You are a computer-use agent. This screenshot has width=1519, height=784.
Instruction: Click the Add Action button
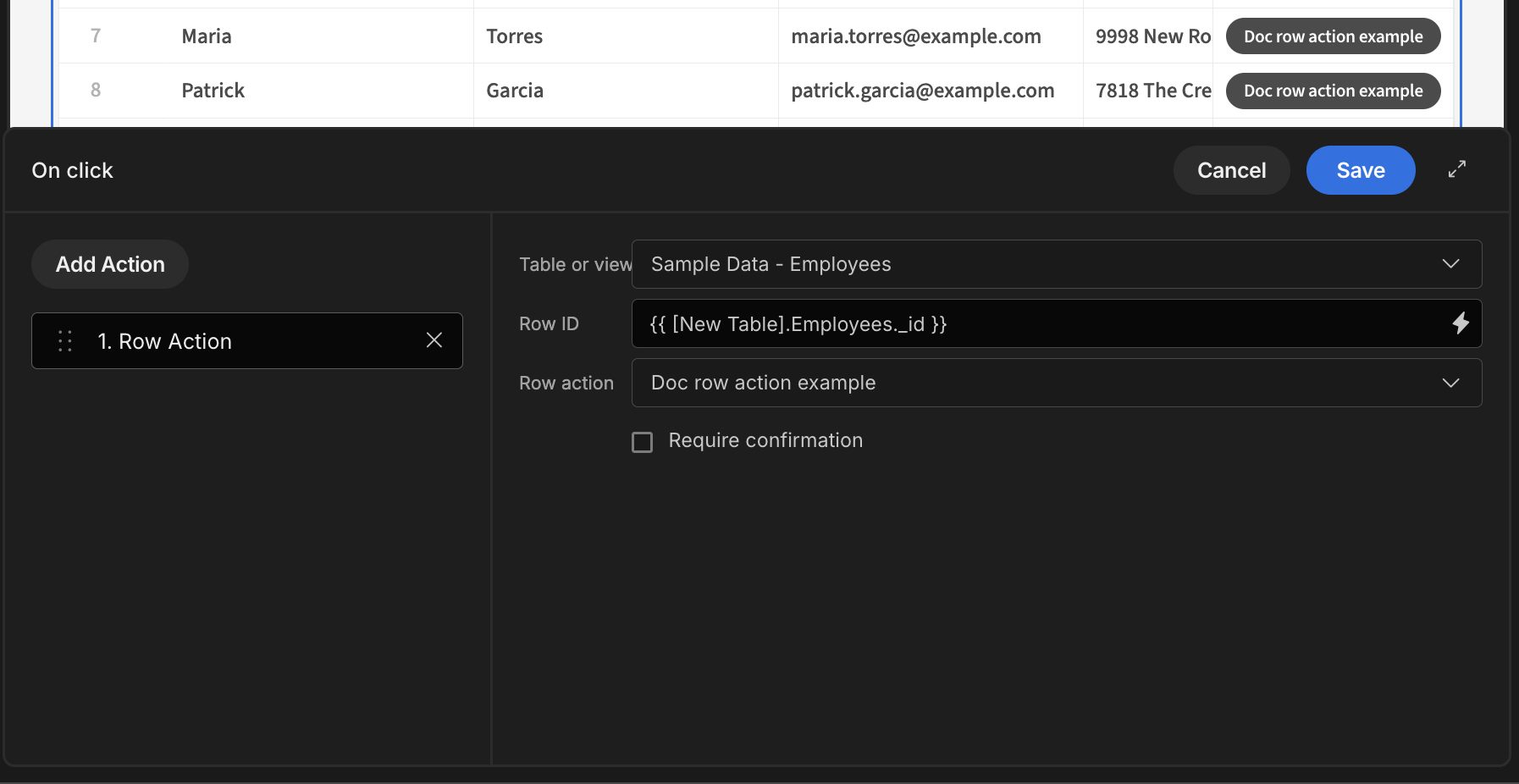pyautogui.click(x=110, y=264)
